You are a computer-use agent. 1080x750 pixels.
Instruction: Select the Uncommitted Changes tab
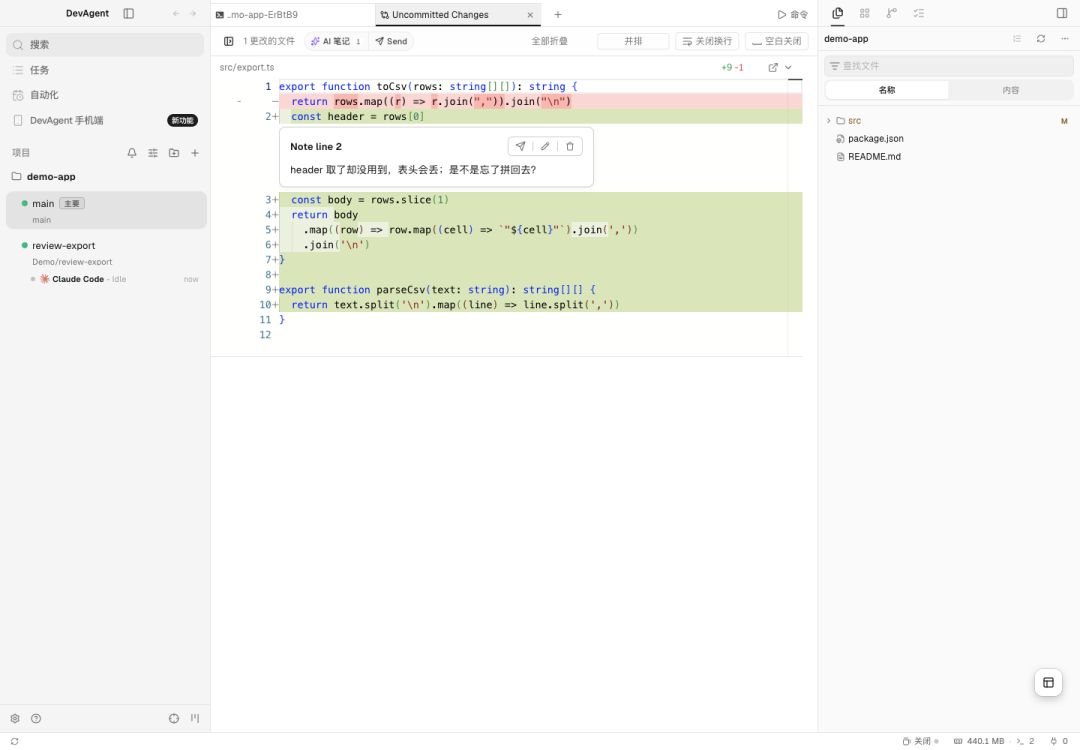[458, 14]
